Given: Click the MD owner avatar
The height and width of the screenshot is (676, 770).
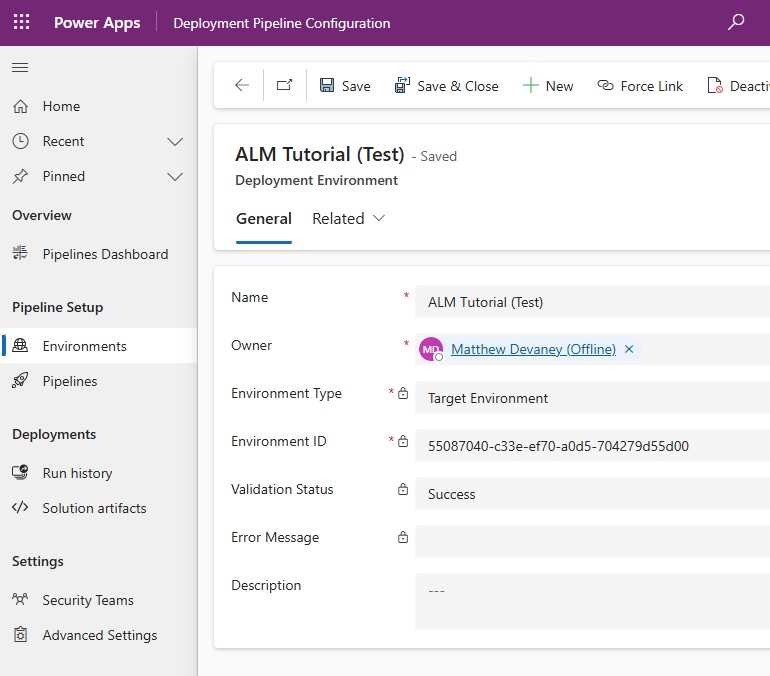Looking at the screenshot, I should (x=431, y=349).
